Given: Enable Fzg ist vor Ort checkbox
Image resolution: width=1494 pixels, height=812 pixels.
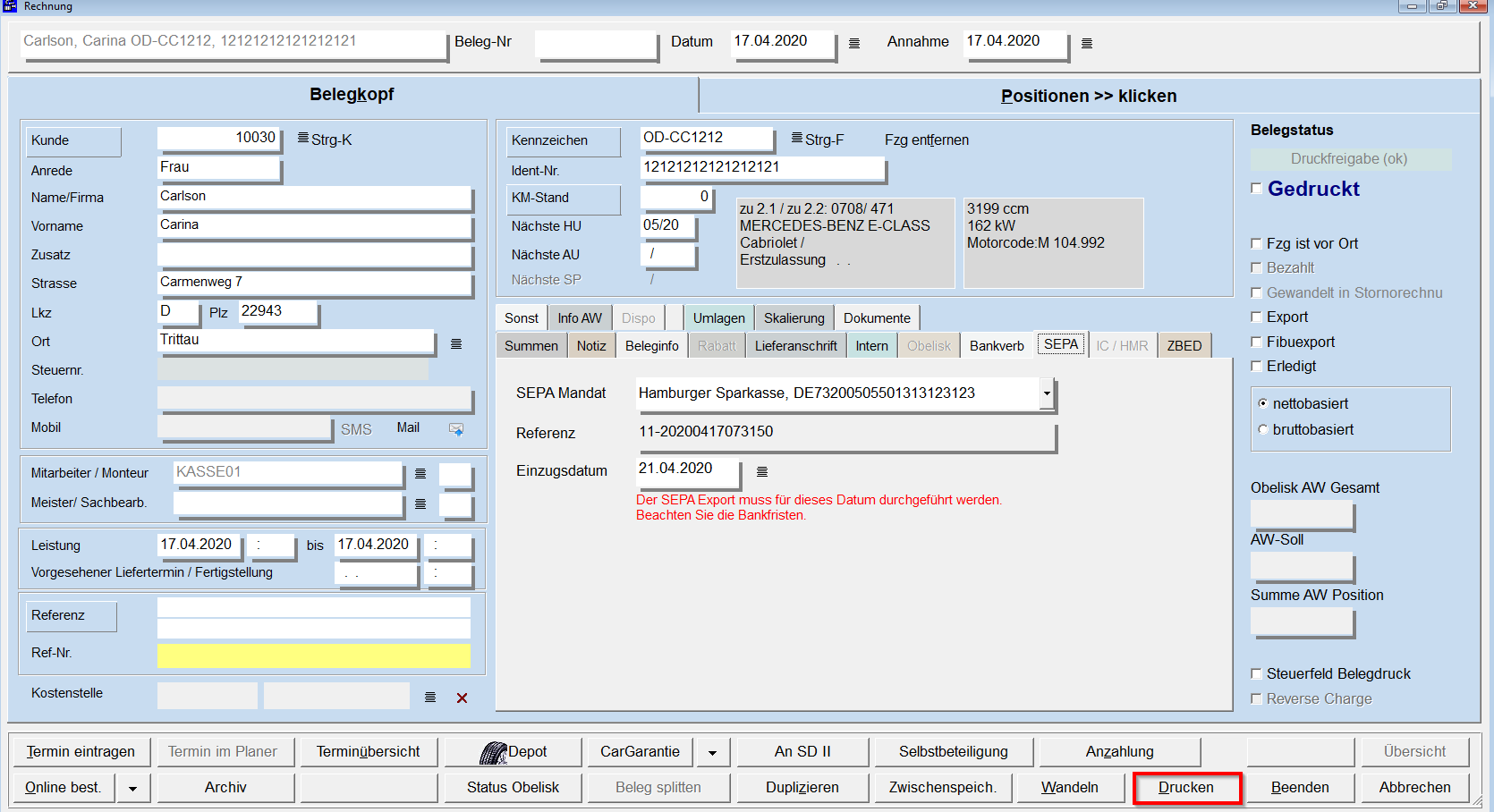Looking at the screenshot, I should (1256, 243).
